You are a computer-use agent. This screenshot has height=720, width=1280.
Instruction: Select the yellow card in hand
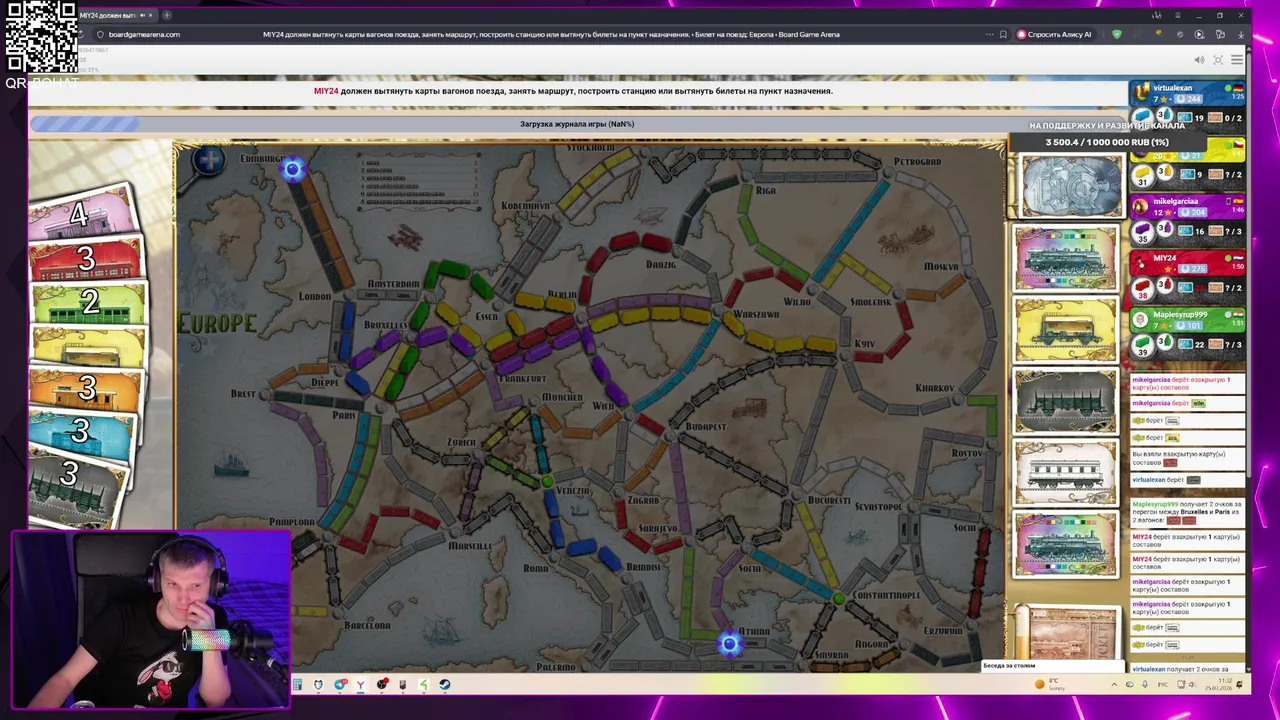click(88, 347)
